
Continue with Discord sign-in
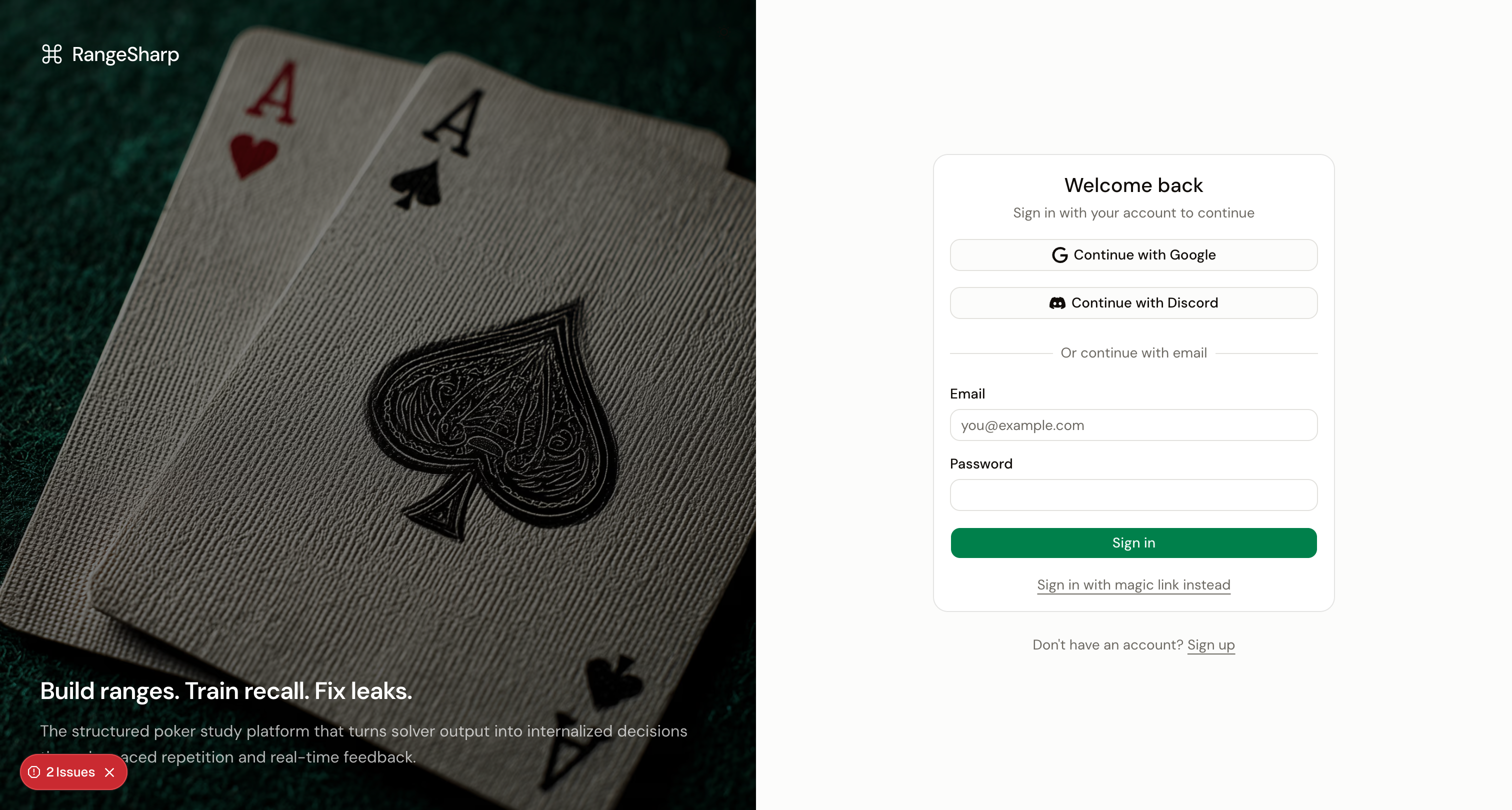click(1133, 303)
